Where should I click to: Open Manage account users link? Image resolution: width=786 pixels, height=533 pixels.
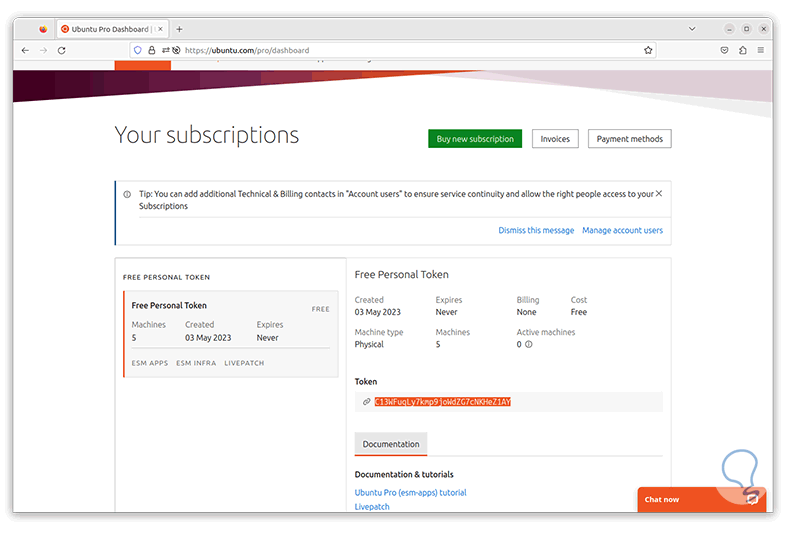[x=622, y=230]
